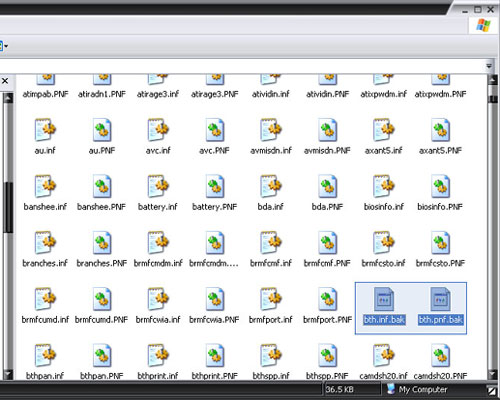Select the camdsh20.inf file icon
Image resolution: width=500 pixels, height=400 pixels.
(384, 356)
